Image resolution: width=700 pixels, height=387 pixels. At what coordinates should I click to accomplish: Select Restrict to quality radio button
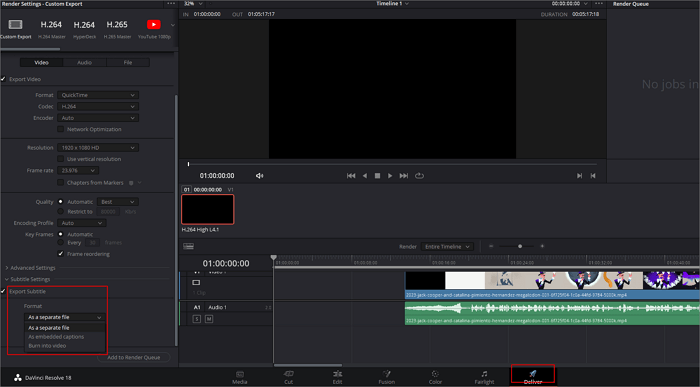[60, 212]
